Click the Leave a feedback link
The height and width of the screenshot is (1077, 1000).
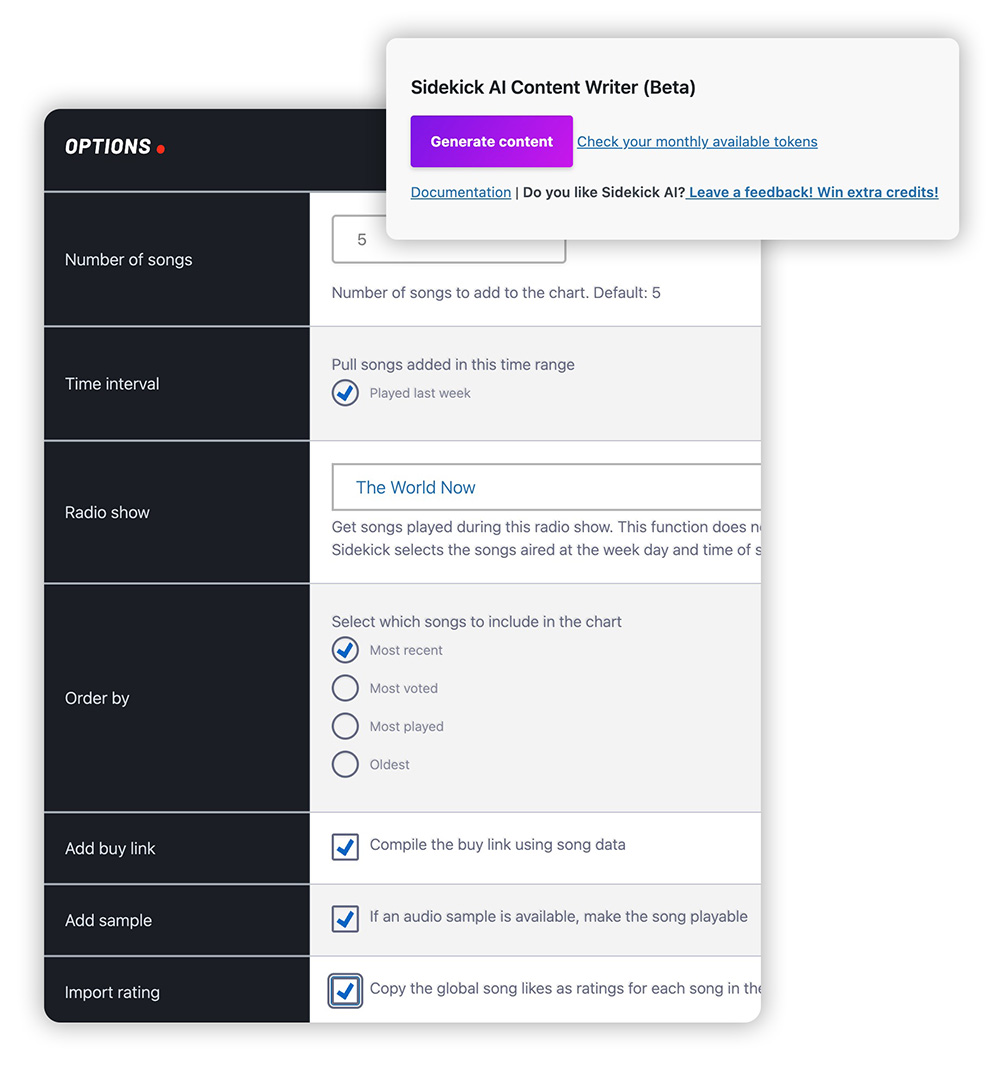click(x=812, y=192)
